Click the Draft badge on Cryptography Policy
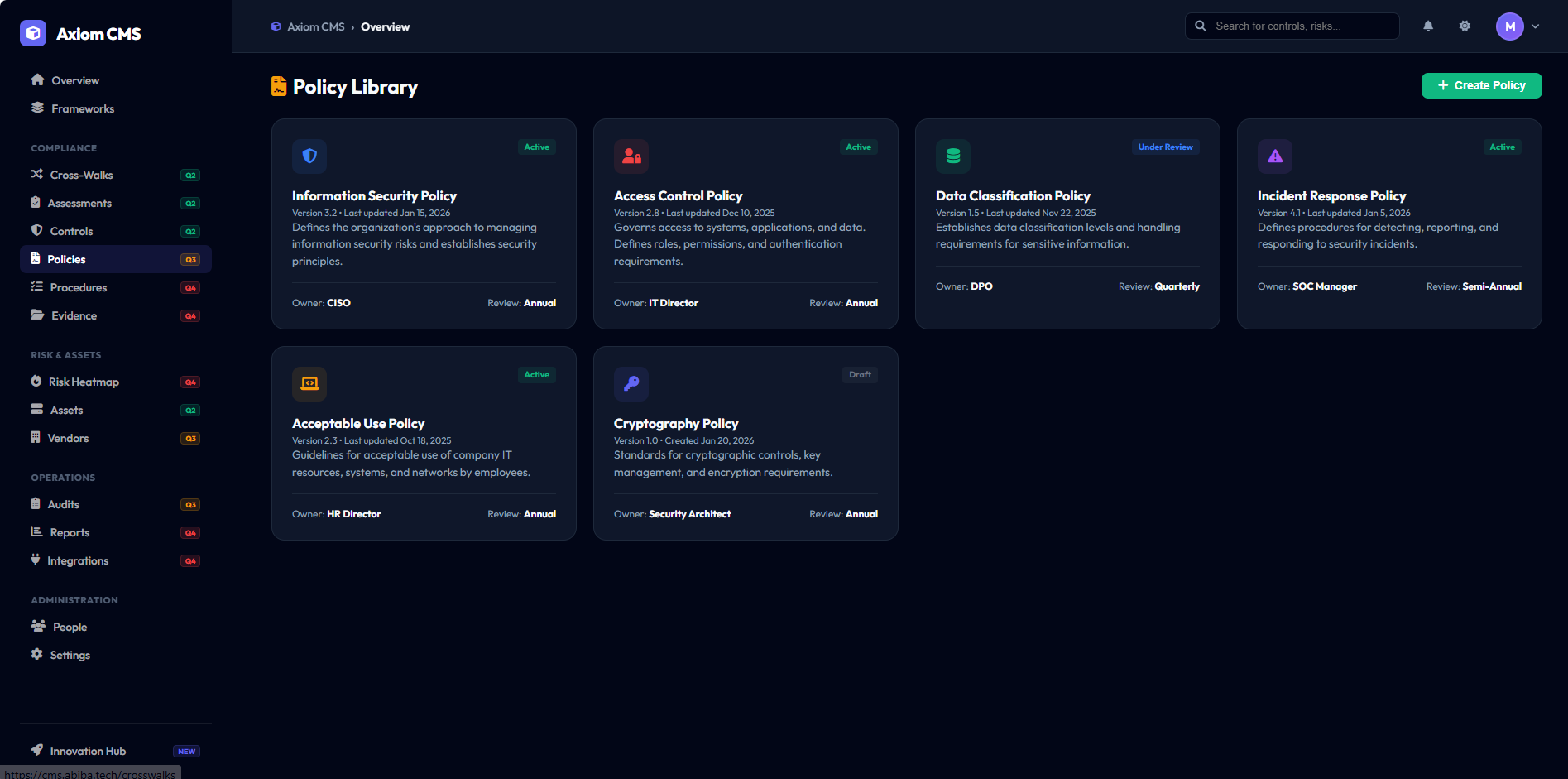The width and height of the screenshot is (1568, 779). point(860,374)
